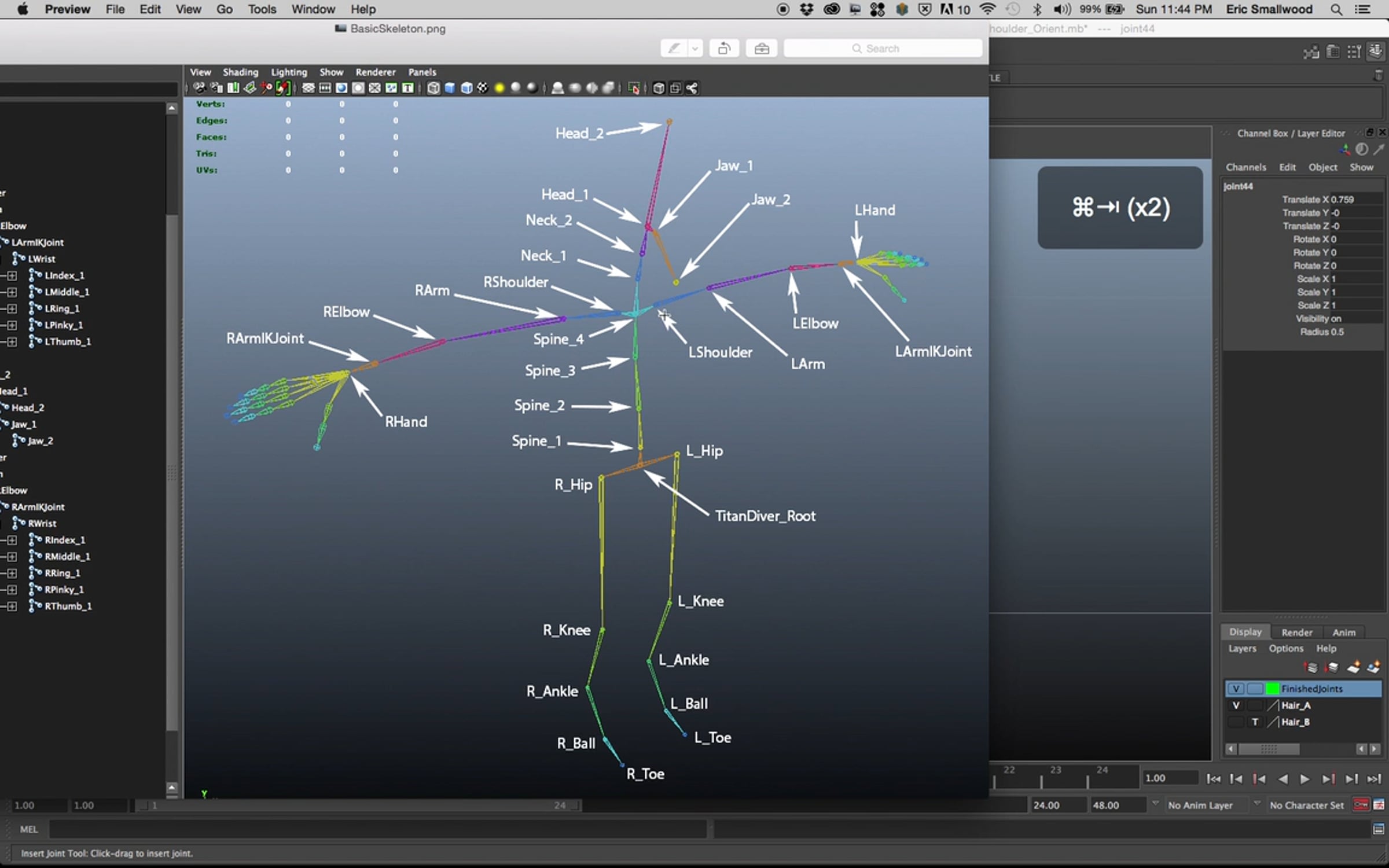This screenshot has height=868, width=1389.
Task: Toggle template T box of Hair_B layer
Action: [x=1255, y=722]
